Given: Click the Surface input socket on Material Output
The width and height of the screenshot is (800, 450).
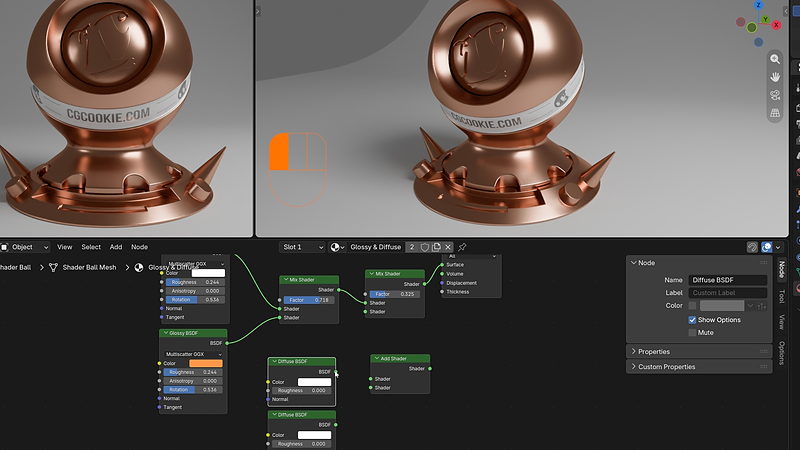Looking at the screenshot, I should (x=442, y=265).
